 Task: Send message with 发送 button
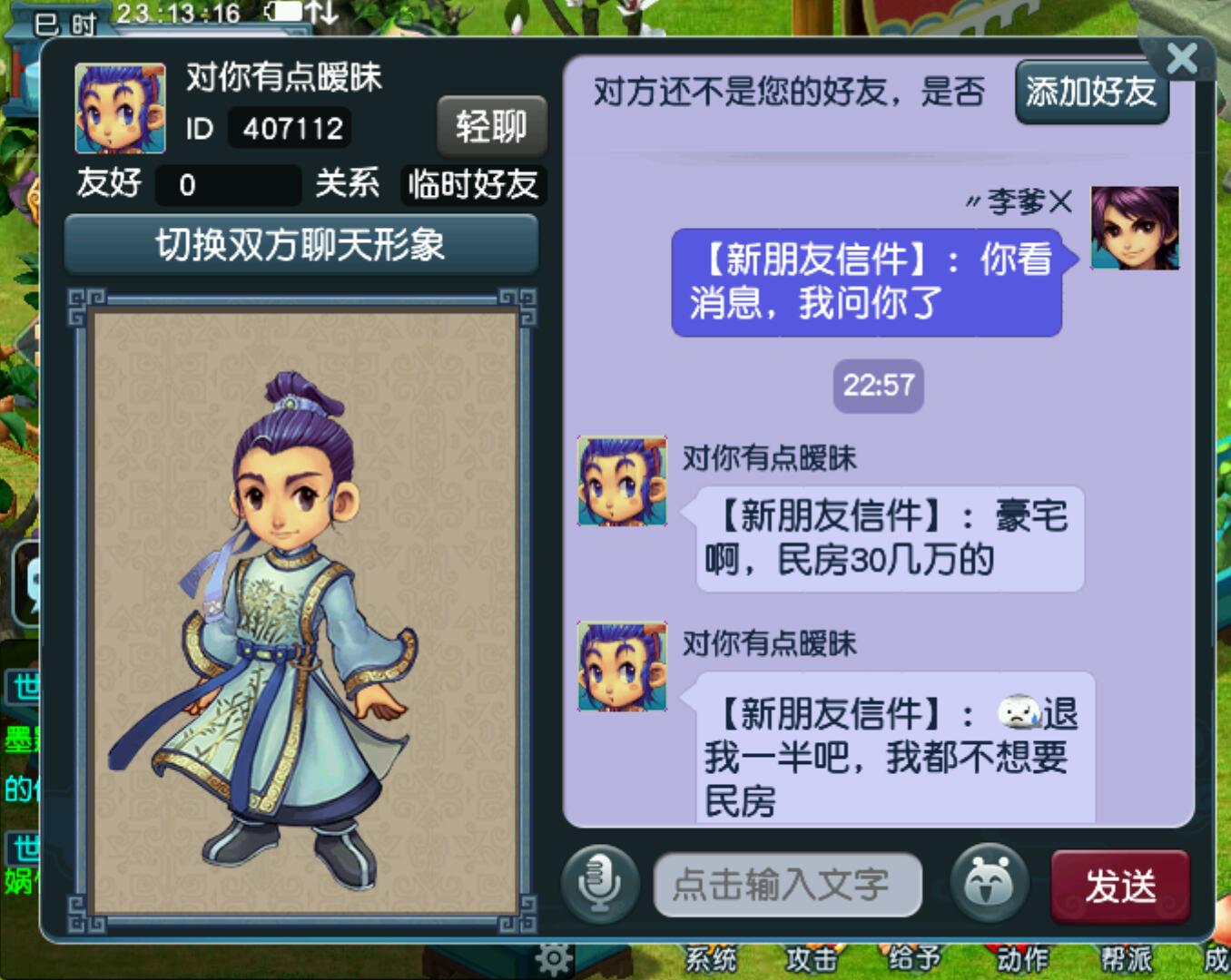1120,886
